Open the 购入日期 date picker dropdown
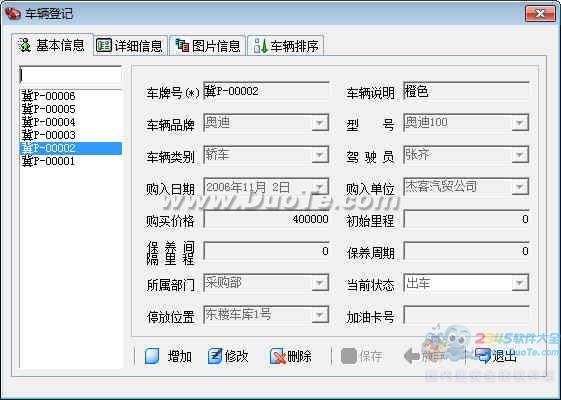The image size is (561, 400). tap(319, 187)
